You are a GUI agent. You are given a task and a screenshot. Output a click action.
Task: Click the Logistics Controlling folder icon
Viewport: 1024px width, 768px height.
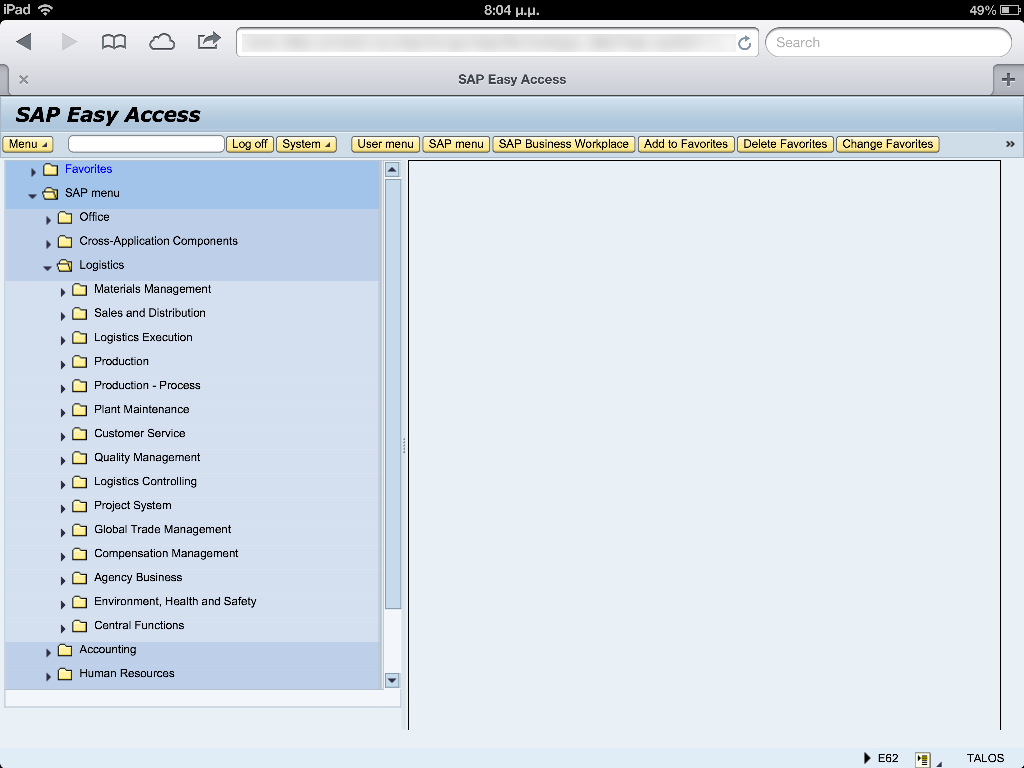coord(80,482)
